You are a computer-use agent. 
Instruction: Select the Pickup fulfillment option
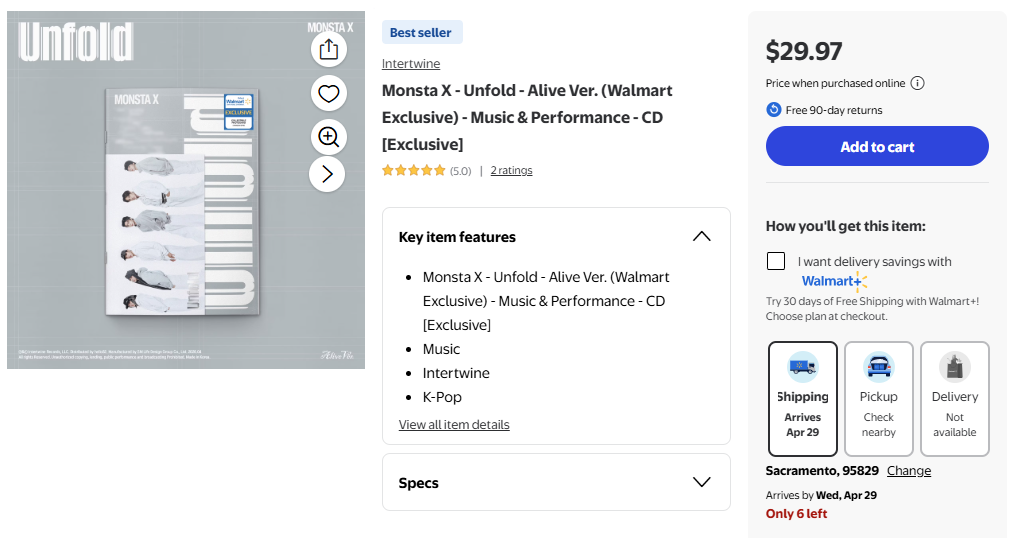point(879,398)
